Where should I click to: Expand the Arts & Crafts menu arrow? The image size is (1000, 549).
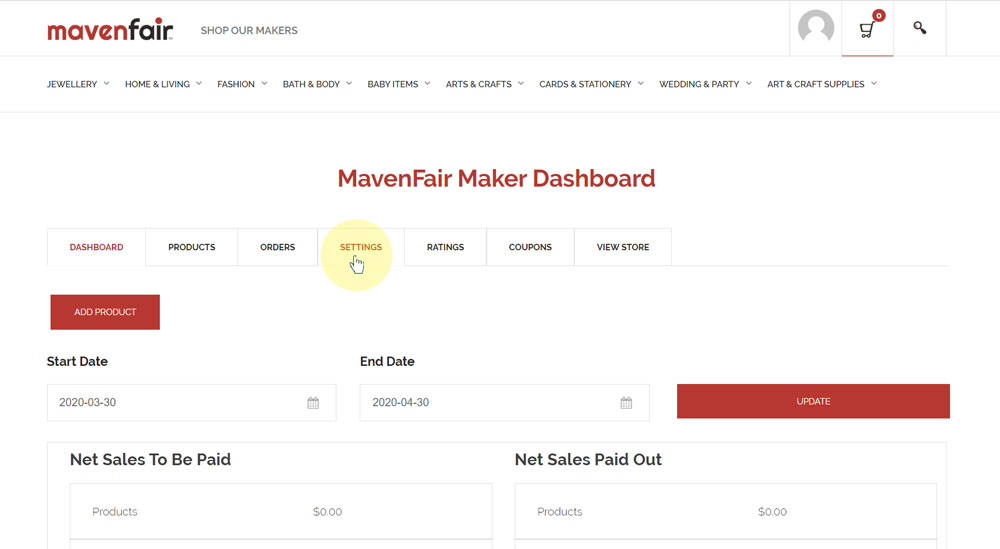pyautogui.click(x=521, y=83)
